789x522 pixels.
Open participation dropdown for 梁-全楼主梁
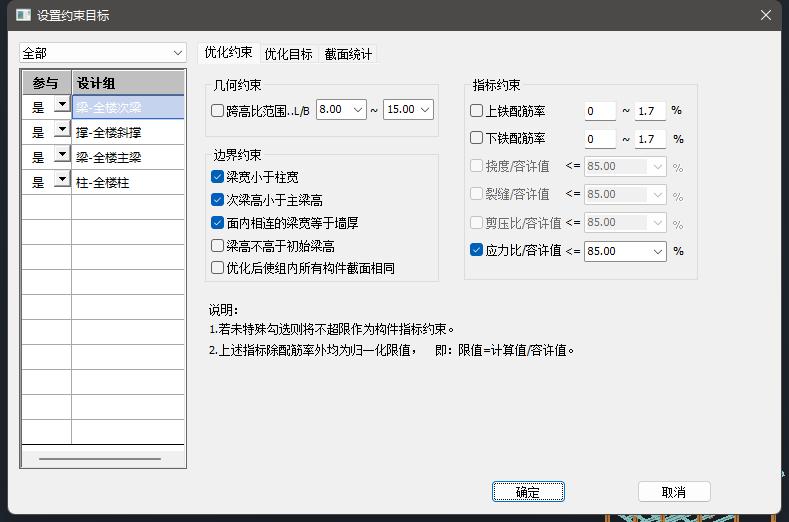[62, 154]
